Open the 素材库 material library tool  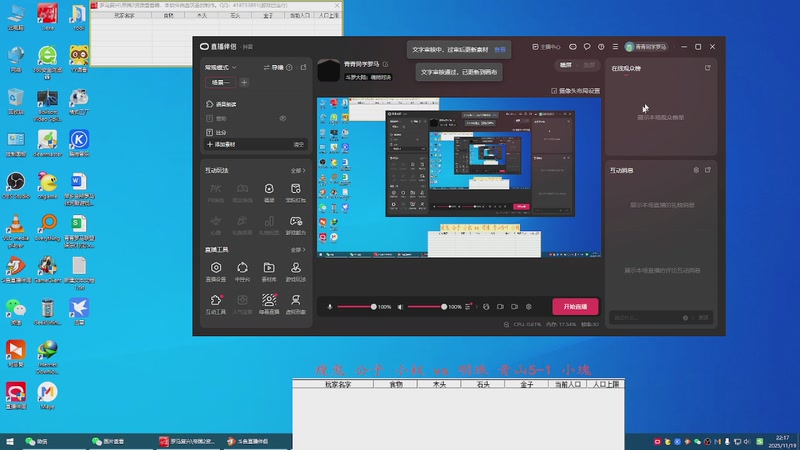tap(269, 271)
